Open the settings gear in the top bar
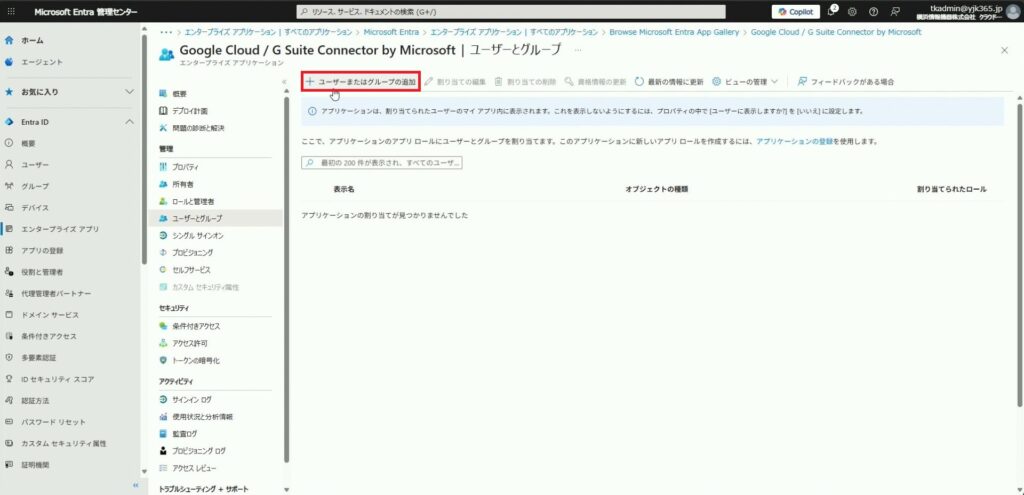 click(852, 12)
